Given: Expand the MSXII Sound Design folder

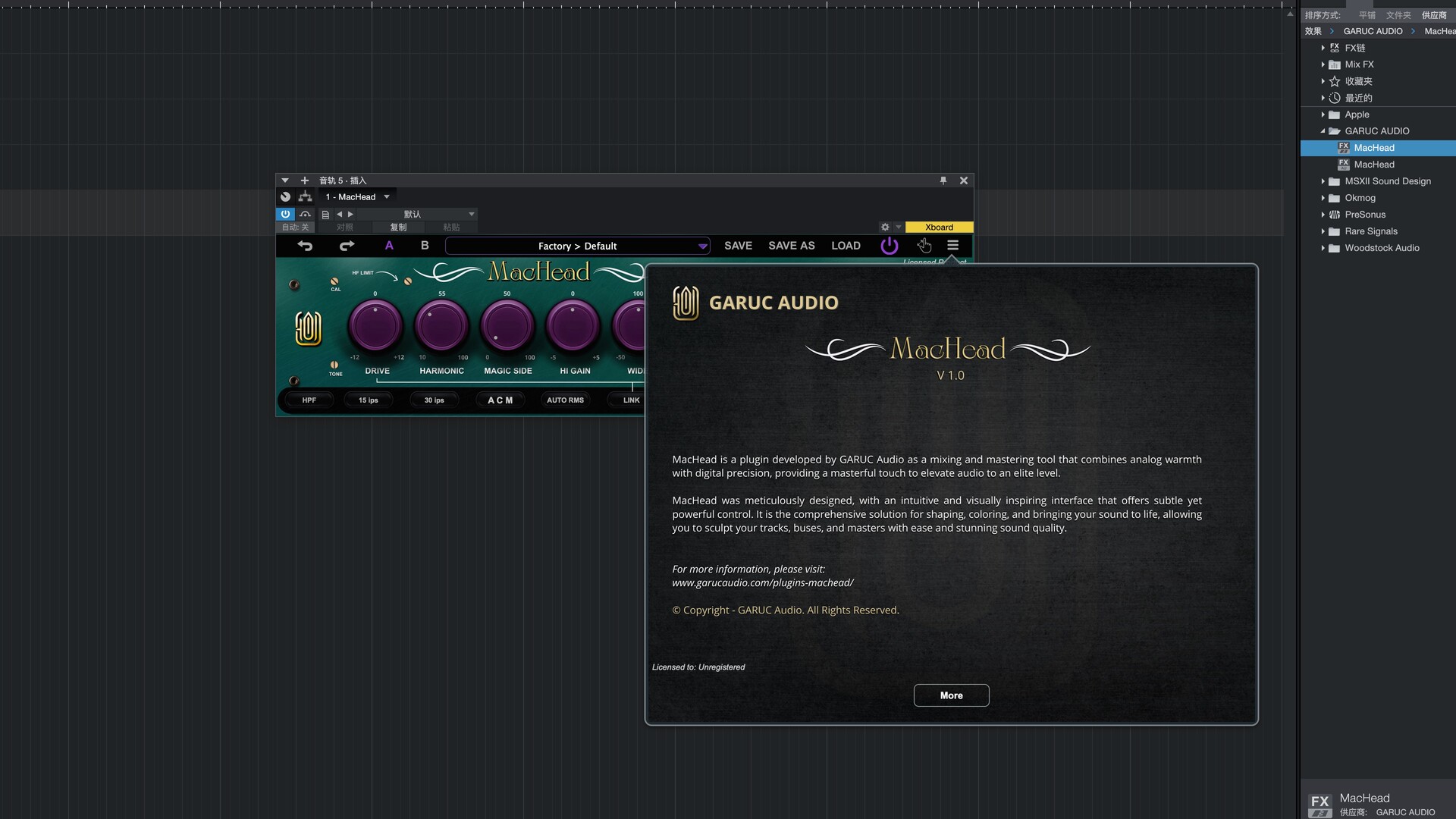Looking at the screenshot, I should [x=1323, y=181].
